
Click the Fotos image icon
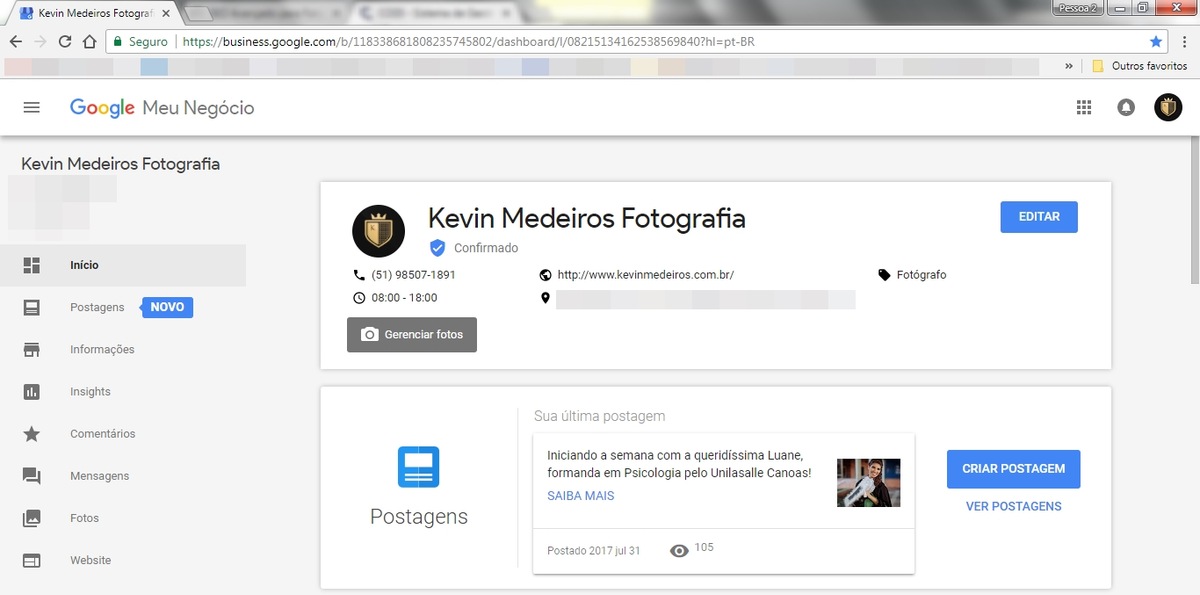click(x=32, y=518)
